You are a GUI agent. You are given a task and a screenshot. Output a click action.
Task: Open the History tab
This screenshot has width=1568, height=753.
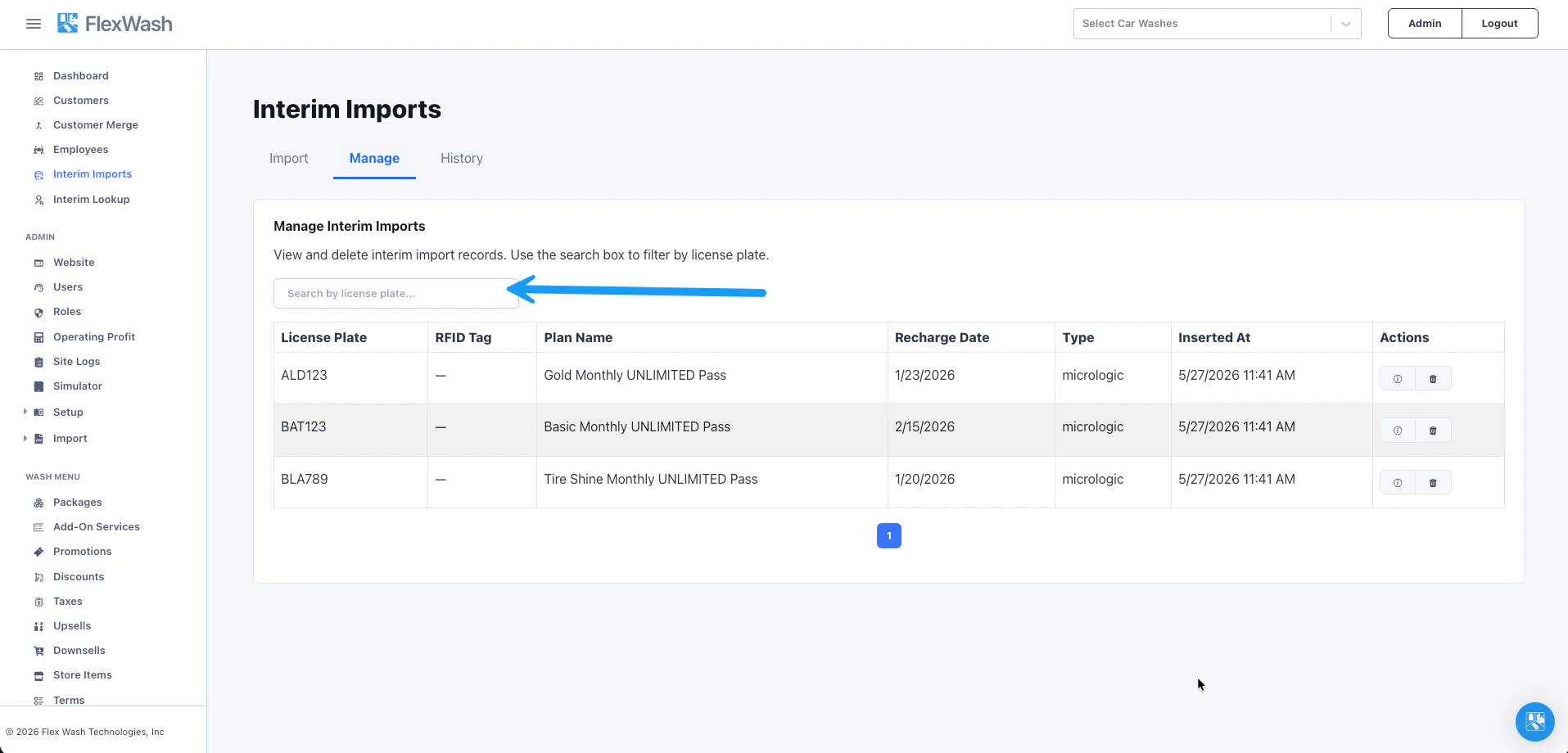click(462, 158)
